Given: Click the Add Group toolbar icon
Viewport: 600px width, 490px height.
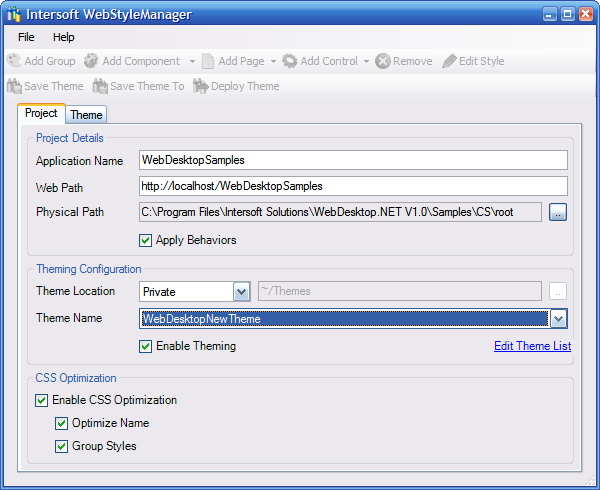Looking at the screenshot, I should [14, 61].
